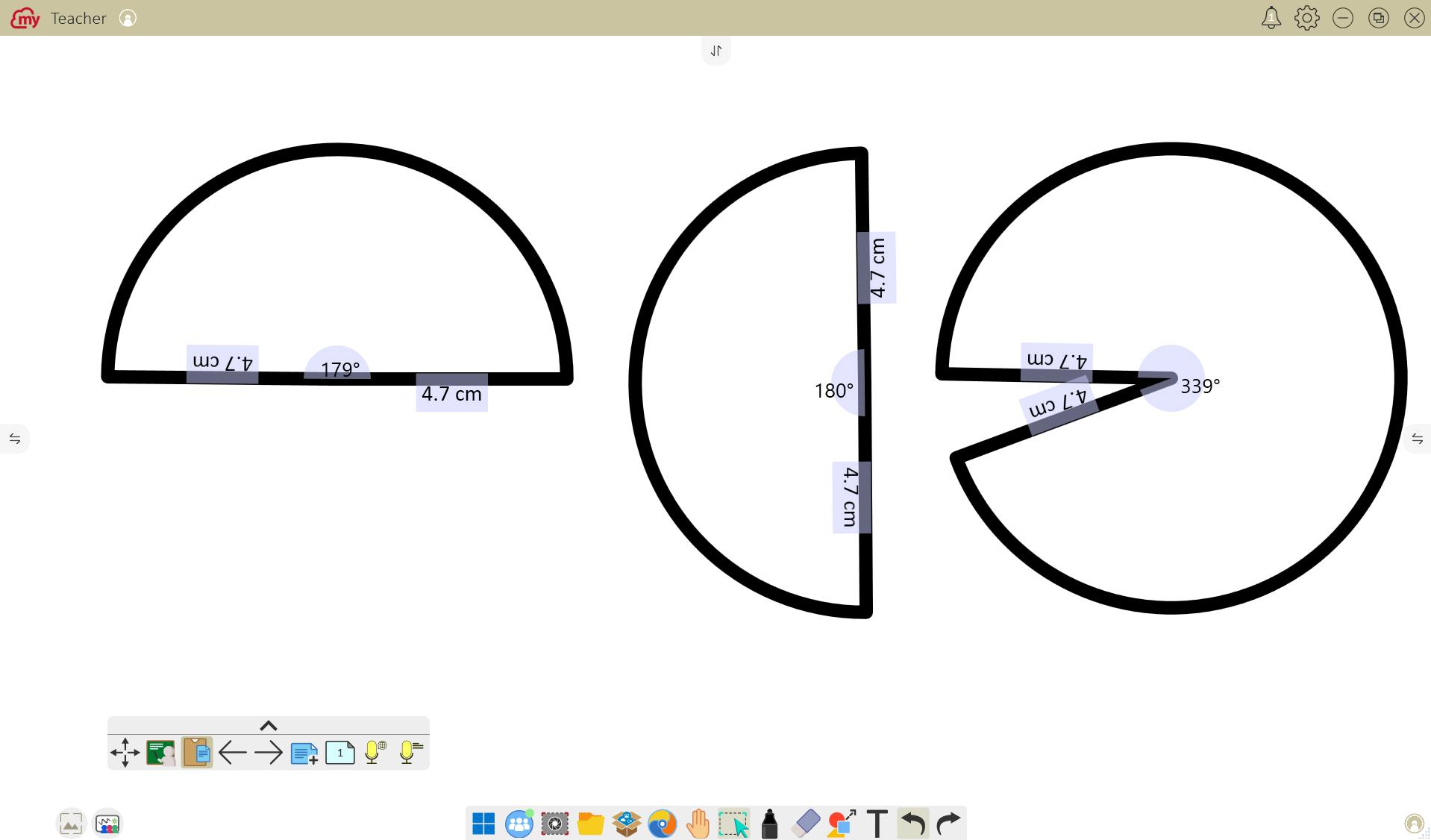The height and width of the screenshot is (840, 1431).
Task: Click the move toolbar handle arrows
Action: [125, 752]
